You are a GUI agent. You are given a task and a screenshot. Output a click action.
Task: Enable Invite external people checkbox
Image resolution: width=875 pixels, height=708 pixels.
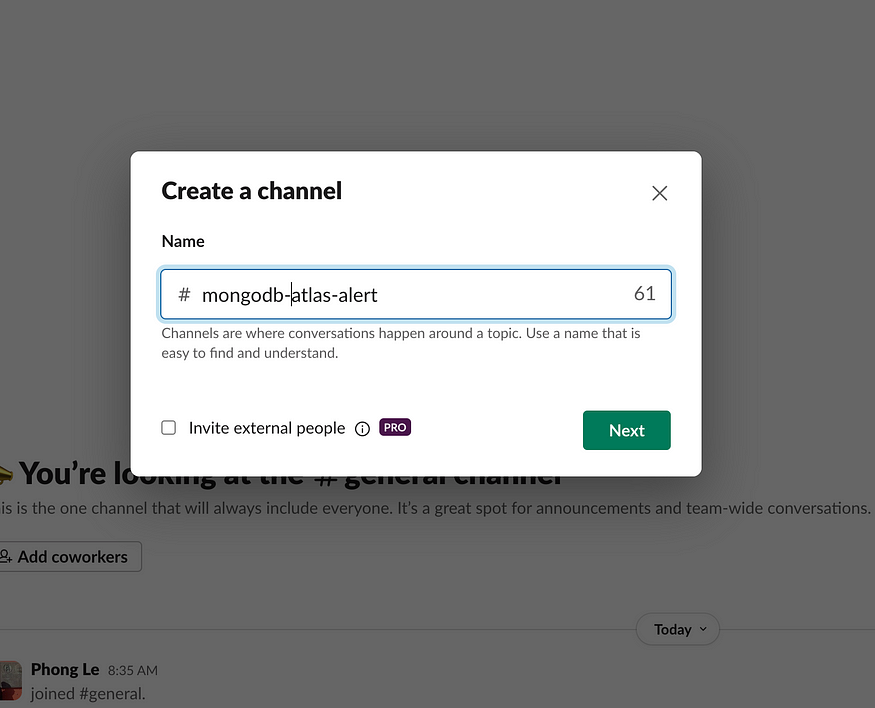169,428
